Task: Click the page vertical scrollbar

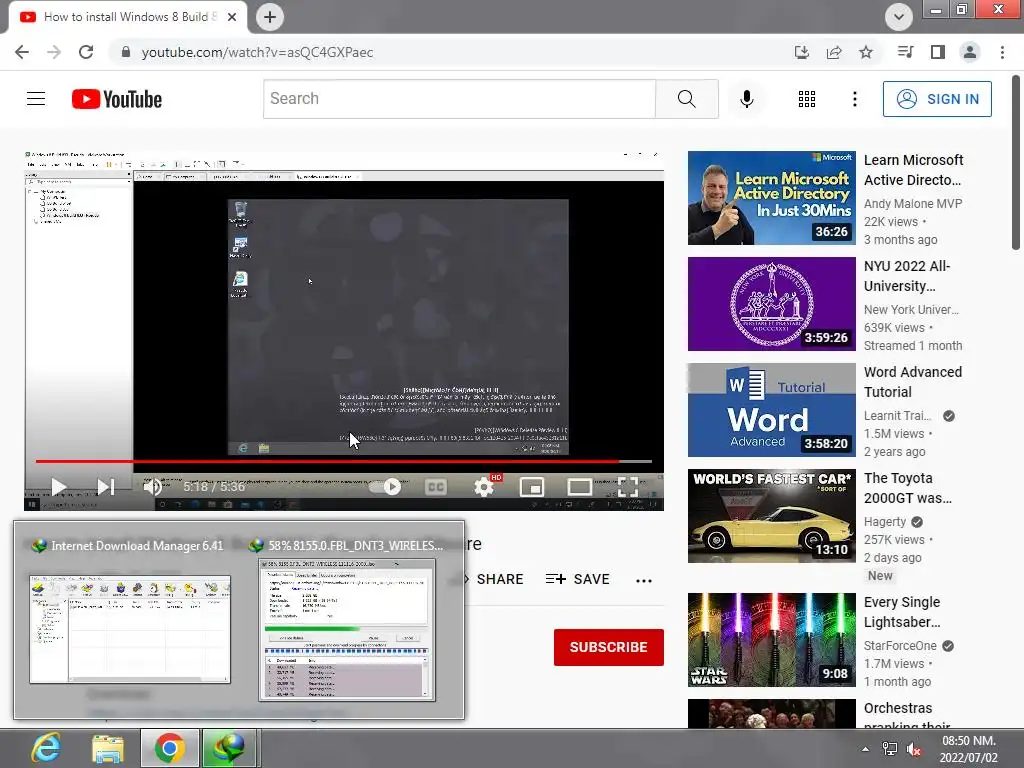Action: click(x=1016, y=163)
